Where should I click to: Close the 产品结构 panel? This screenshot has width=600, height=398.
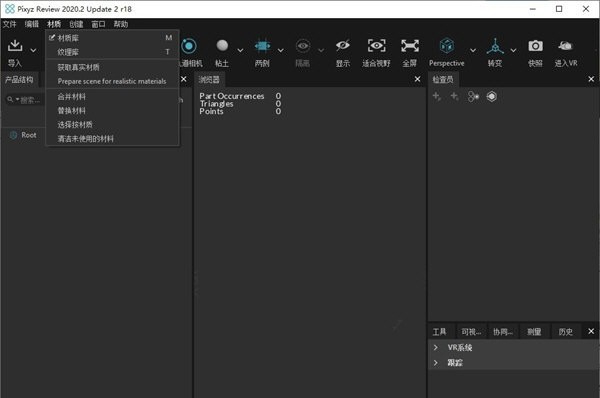184,79
